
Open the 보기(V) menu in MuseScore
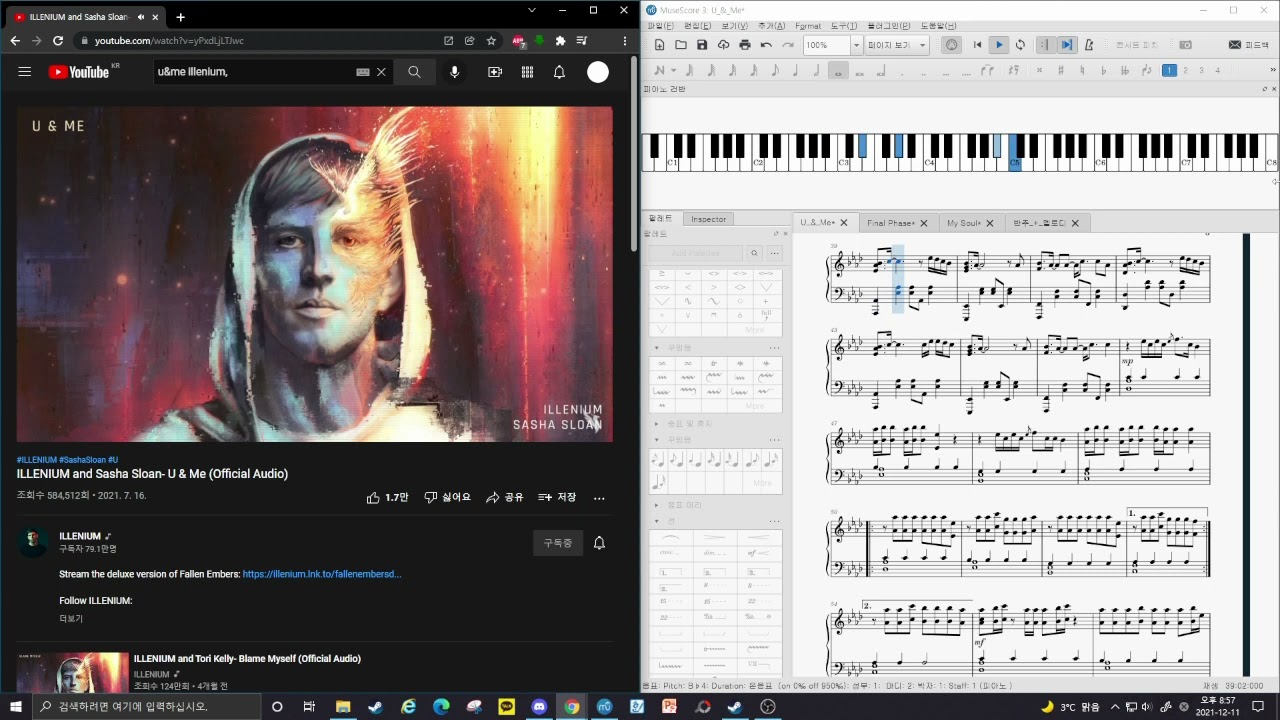735,26
